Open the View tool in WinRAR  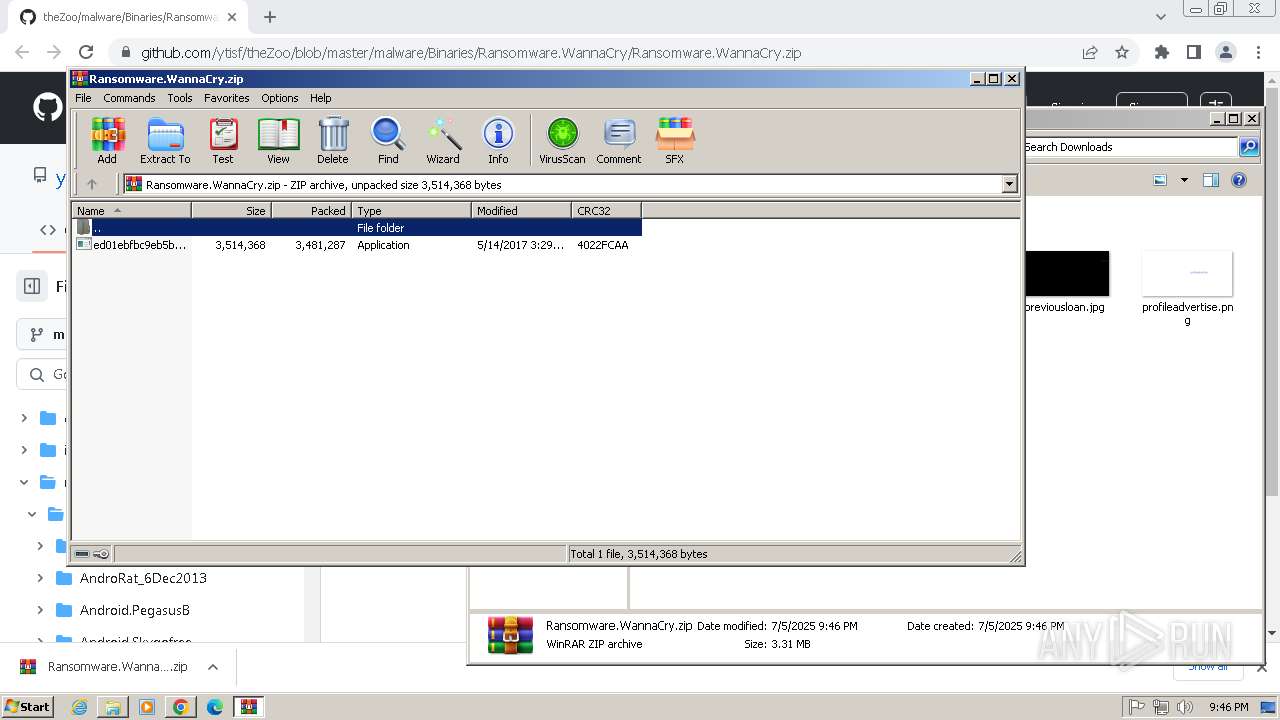click(x=278, y=140)
